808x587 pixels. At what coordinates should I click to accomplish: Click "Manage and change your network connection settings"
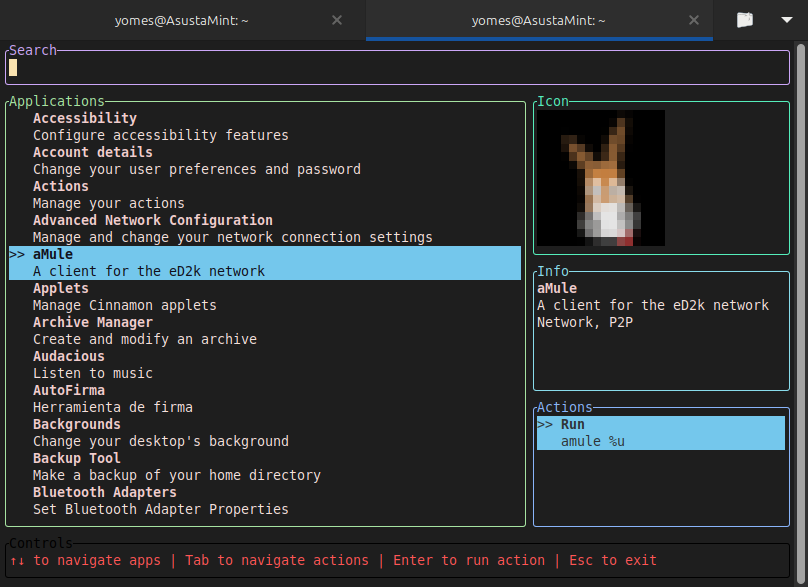point(233,237)
